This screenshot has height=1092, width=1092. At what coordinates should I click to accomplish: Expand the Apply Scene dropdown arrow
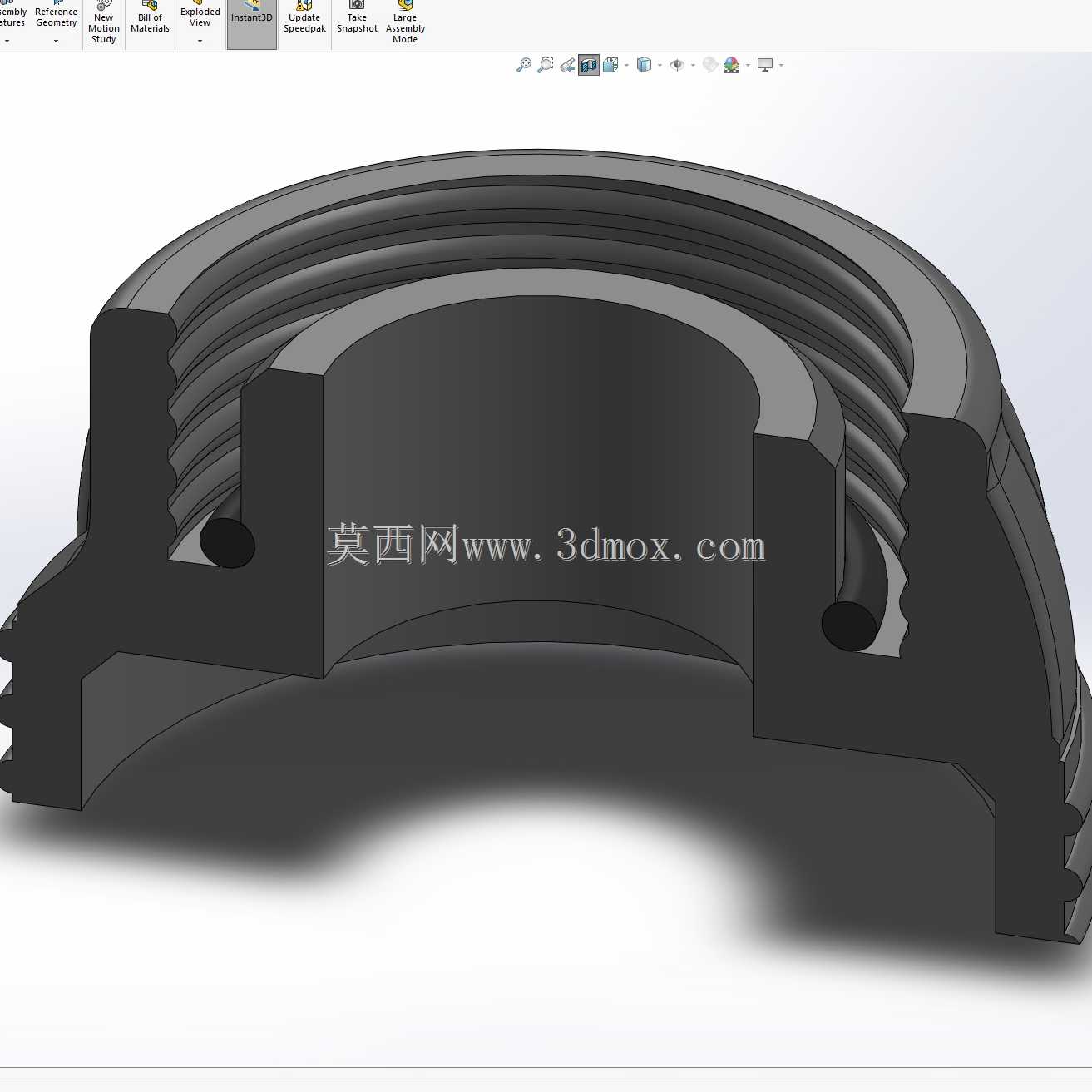click(x=748, y=65)
